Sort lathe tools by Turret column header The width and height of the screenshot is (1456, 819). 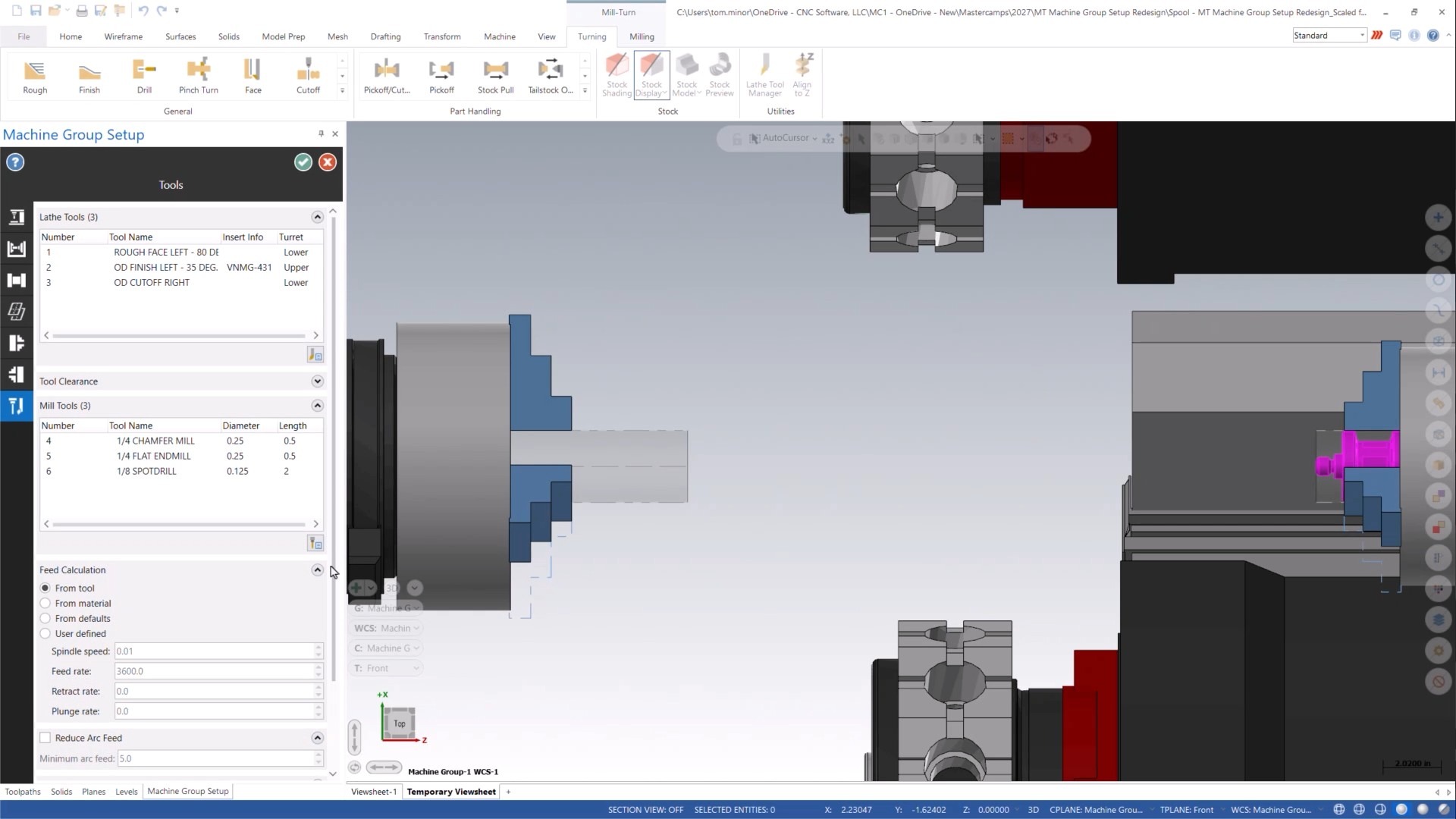[x=291, y=237]
